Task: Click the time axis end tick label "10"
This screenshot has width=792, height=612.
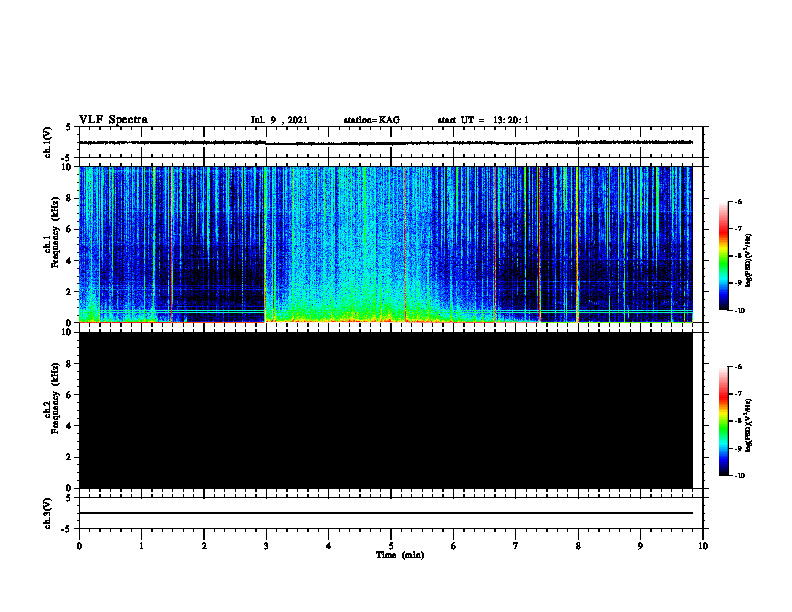Action: [x=703, y=546]
